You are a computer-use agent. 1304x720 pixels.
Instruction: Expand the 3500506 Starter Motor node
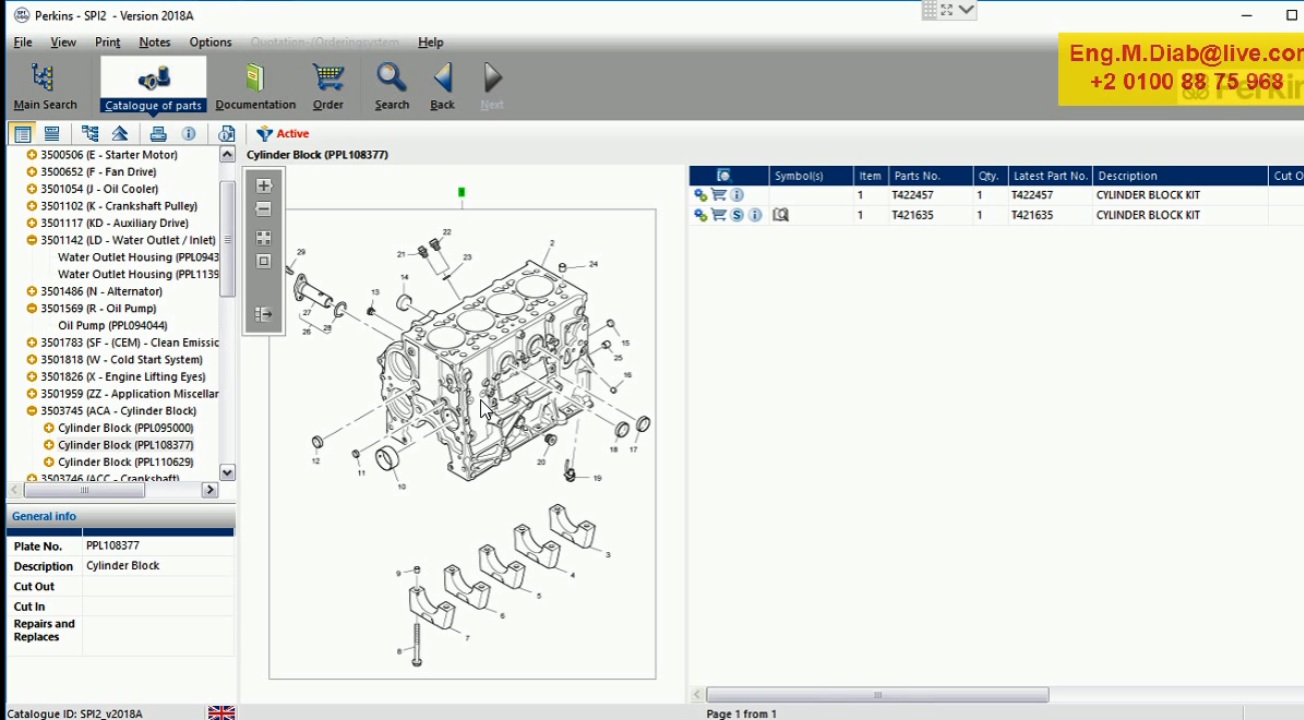(x=32, y=155)
